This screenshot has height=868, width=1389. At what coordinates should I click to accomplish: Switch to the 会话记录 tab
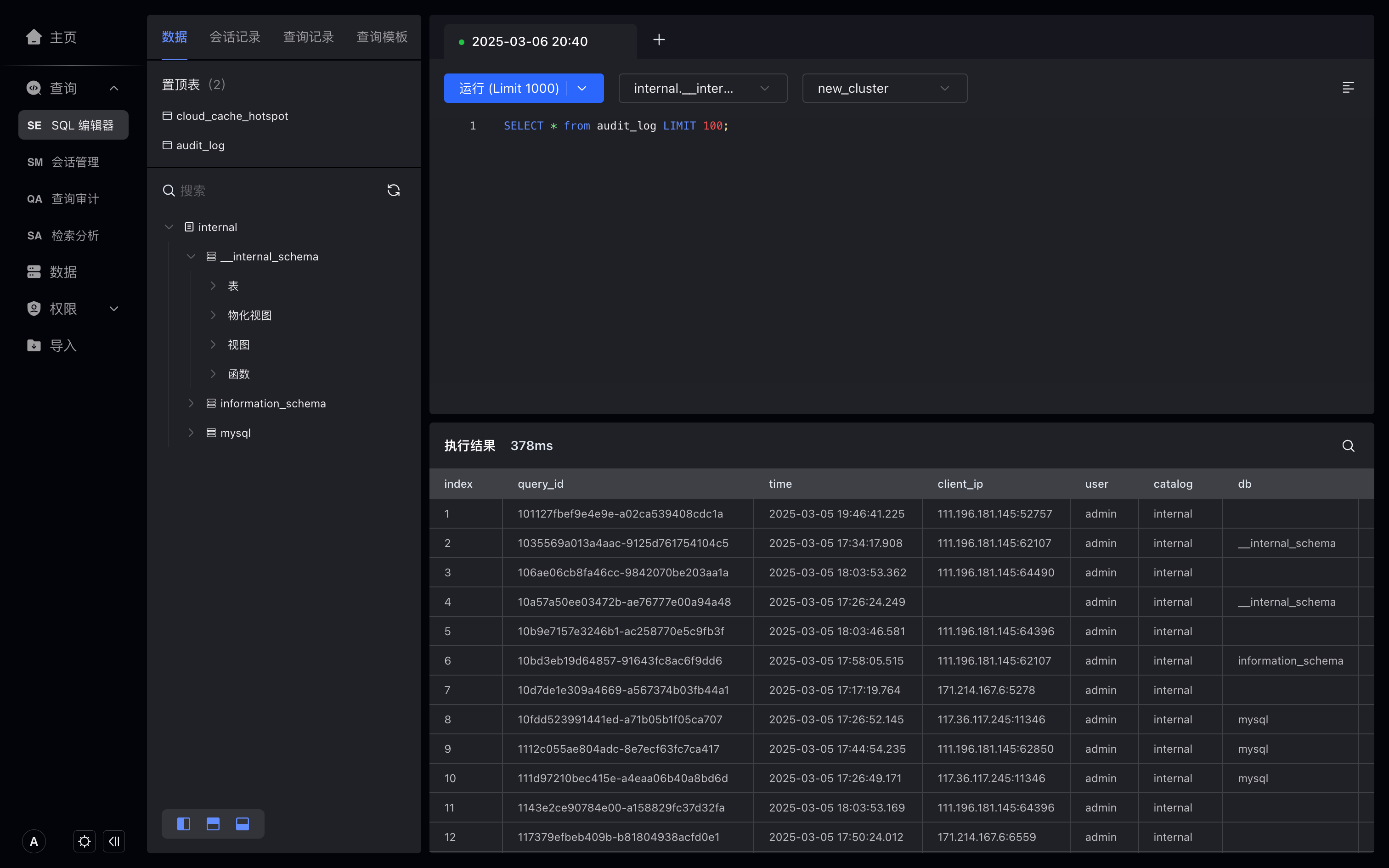235,37
